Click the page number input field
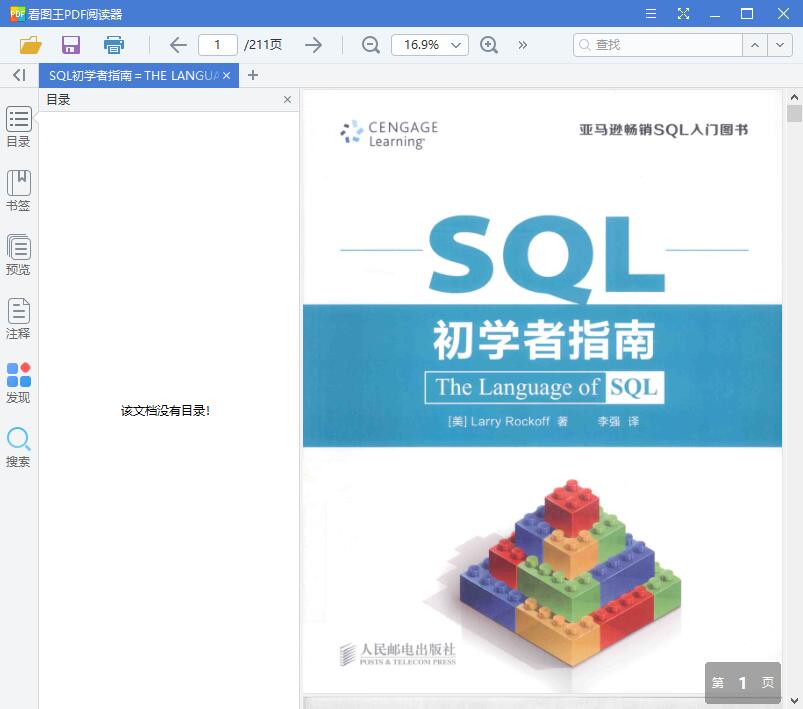803x709 pixels. pos(218,45)
